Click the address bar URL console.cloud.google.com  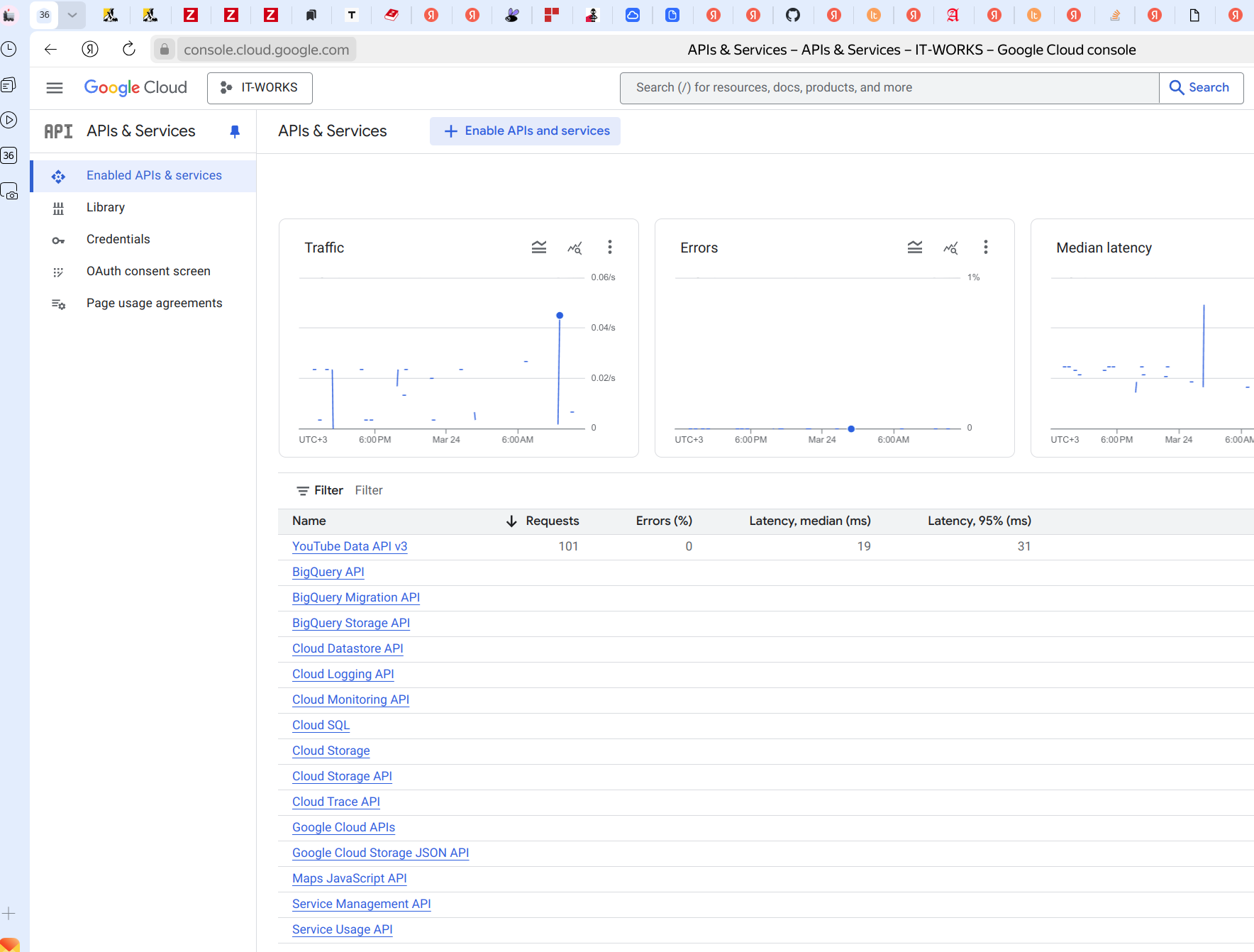267,50
